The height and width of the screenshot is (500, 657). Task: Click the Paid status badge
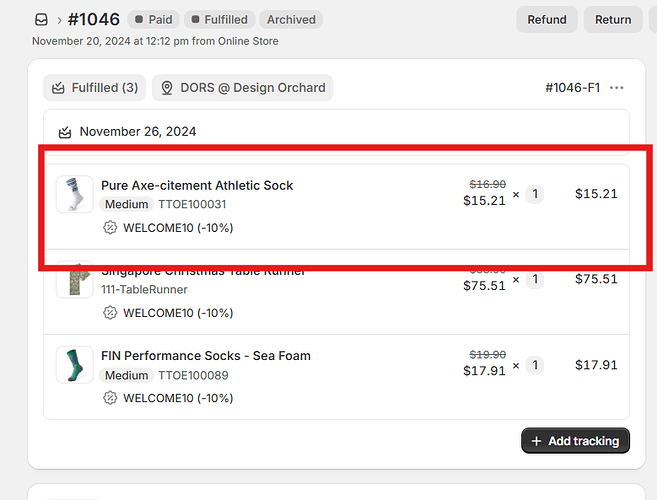click(153, 20)
